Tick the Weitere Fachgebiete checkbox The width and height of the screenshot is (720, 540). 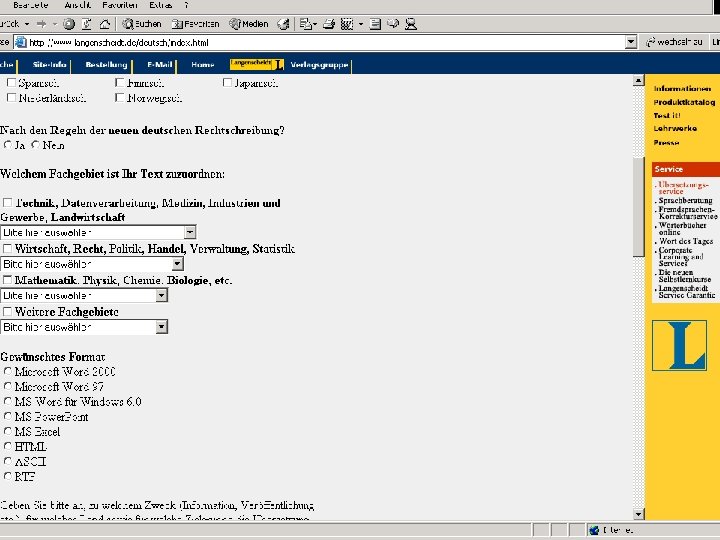click(x=7, y=312)
